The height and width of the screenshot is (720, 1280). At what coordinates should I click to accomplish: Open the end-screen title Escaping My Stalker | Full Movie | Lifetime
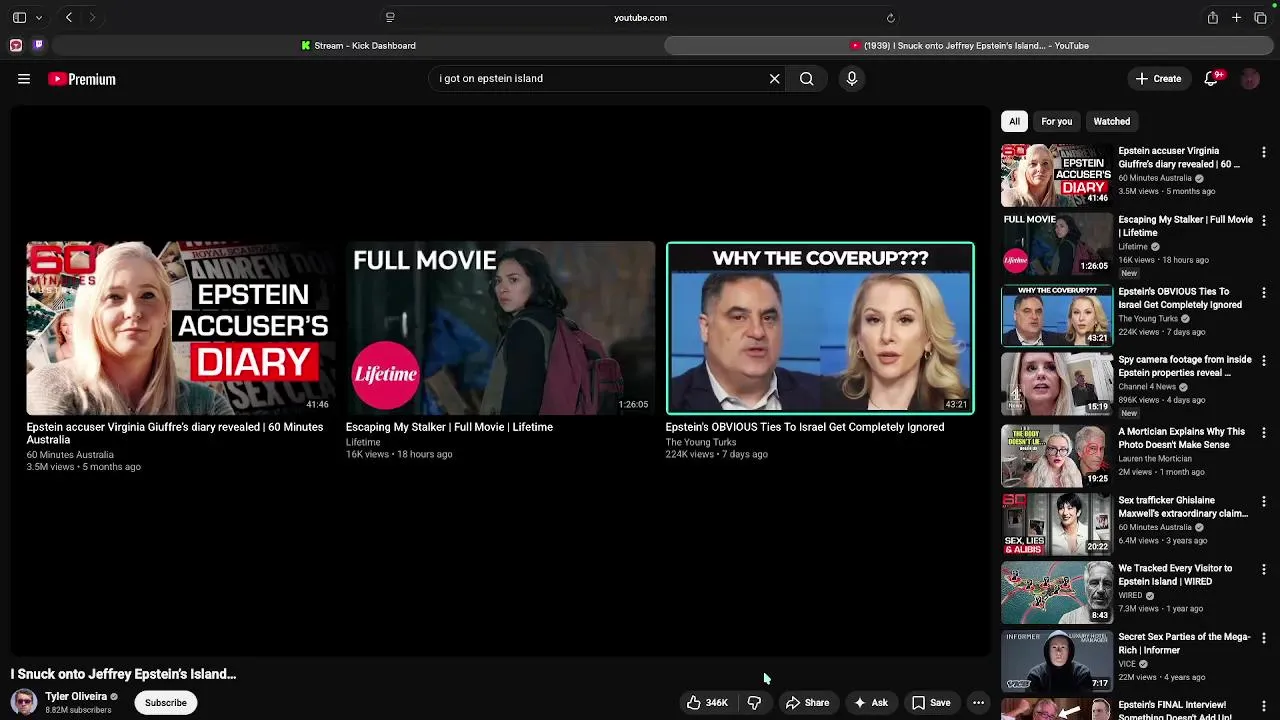point(449,427)
